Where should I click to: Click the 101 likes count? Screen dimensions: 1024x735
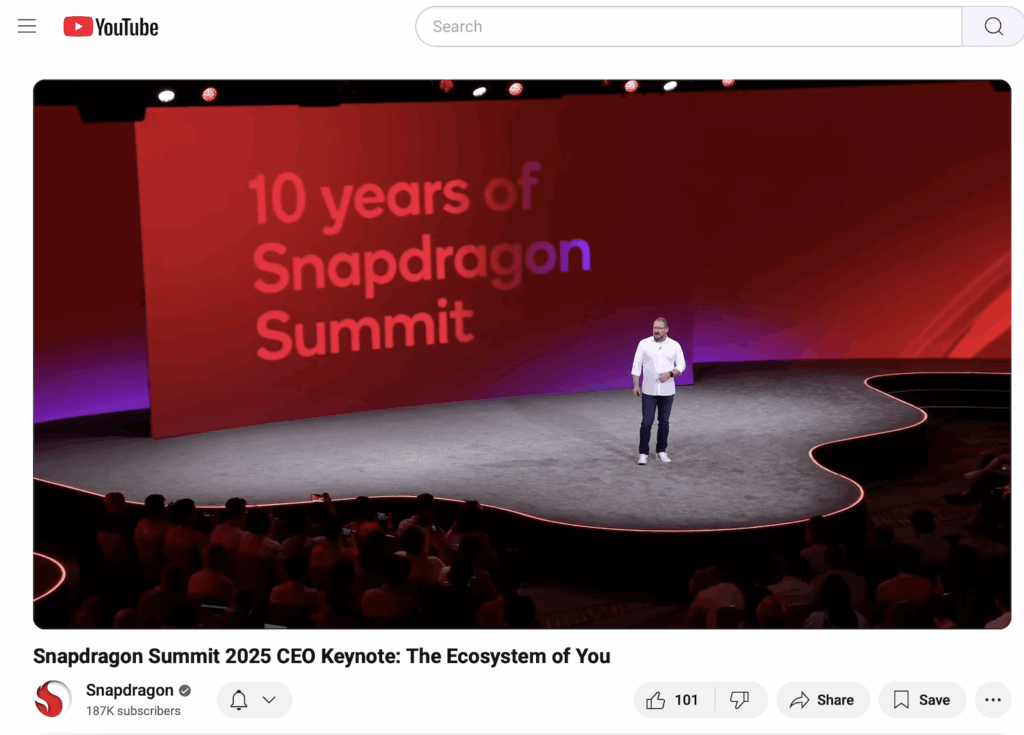(686, 700)
